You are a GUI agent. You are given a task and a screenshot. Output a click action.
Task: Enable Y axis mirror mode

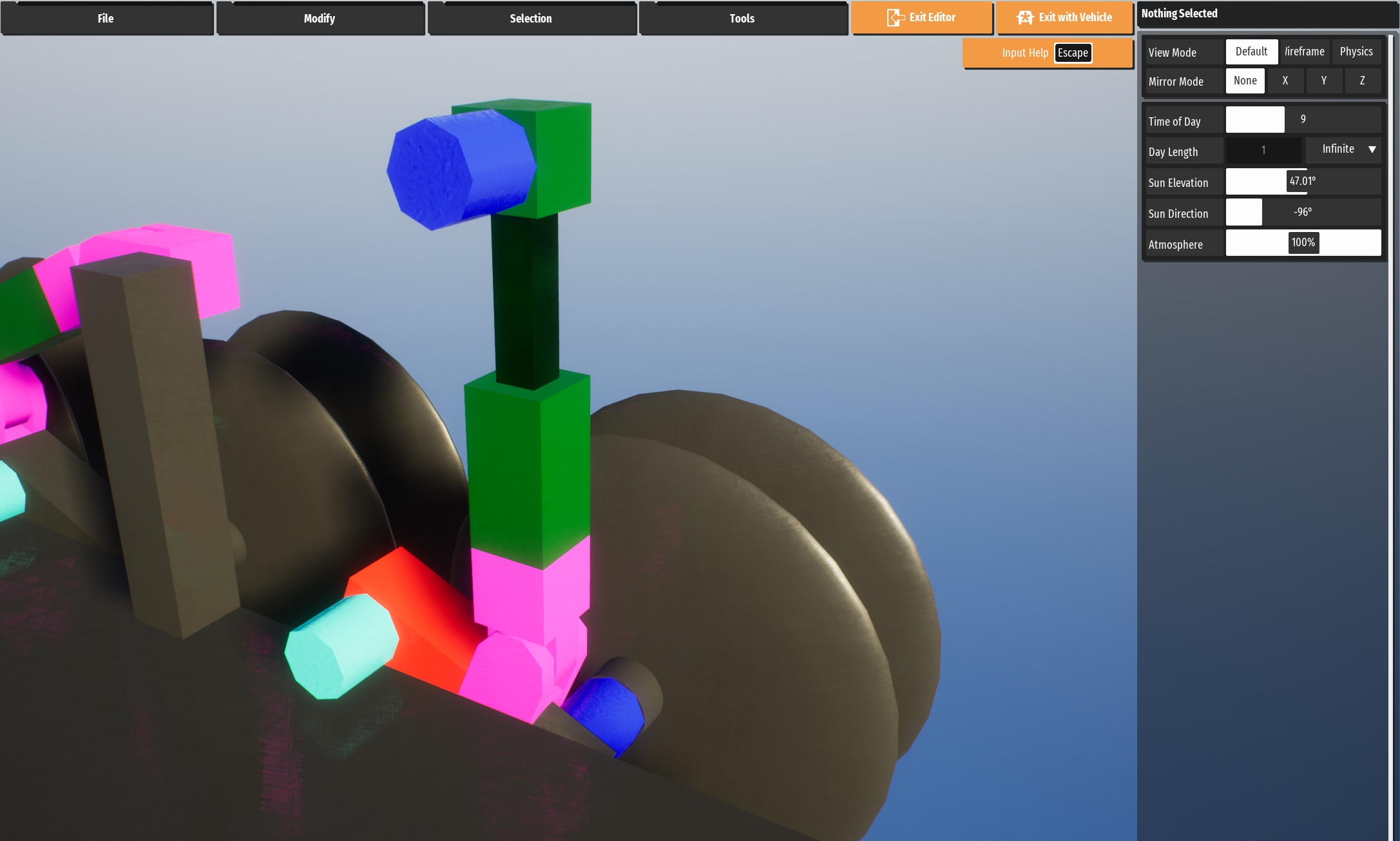1324,81
